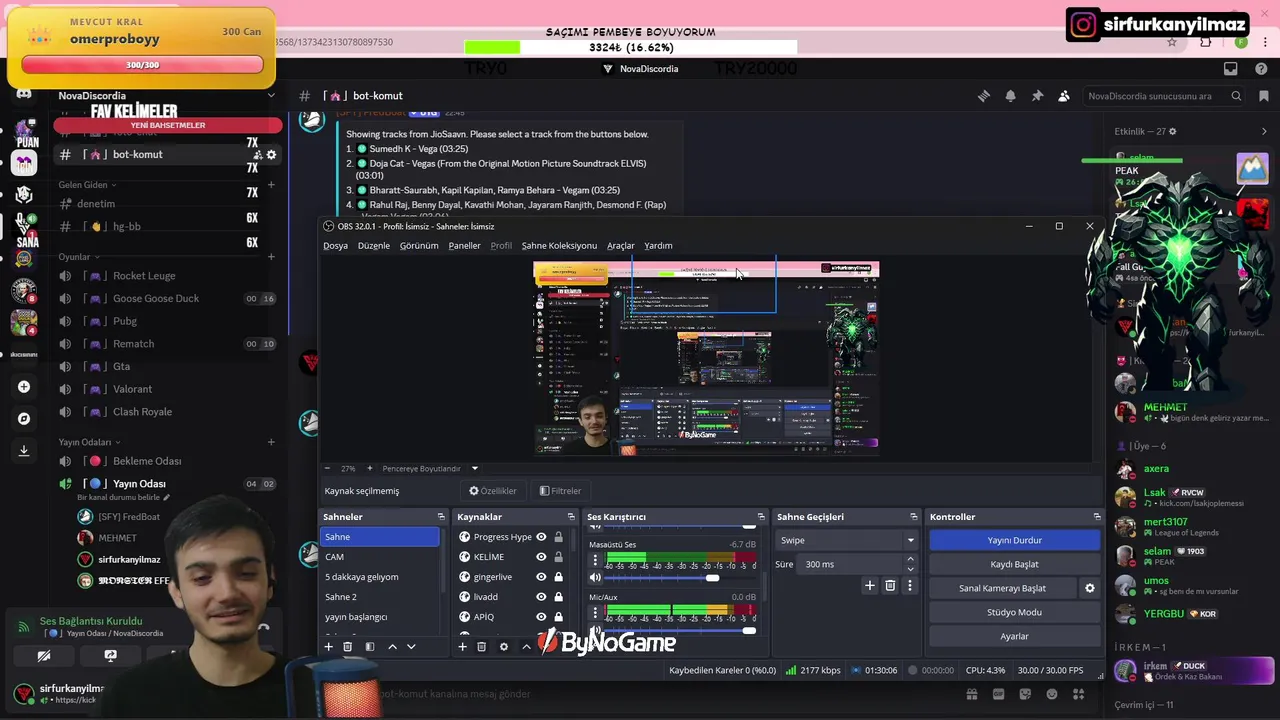Open Sahne Koleksiyonu menu in OBS
Viewport: 1280px width, 720px height.
pyautogui.click(x=559, y=246)
